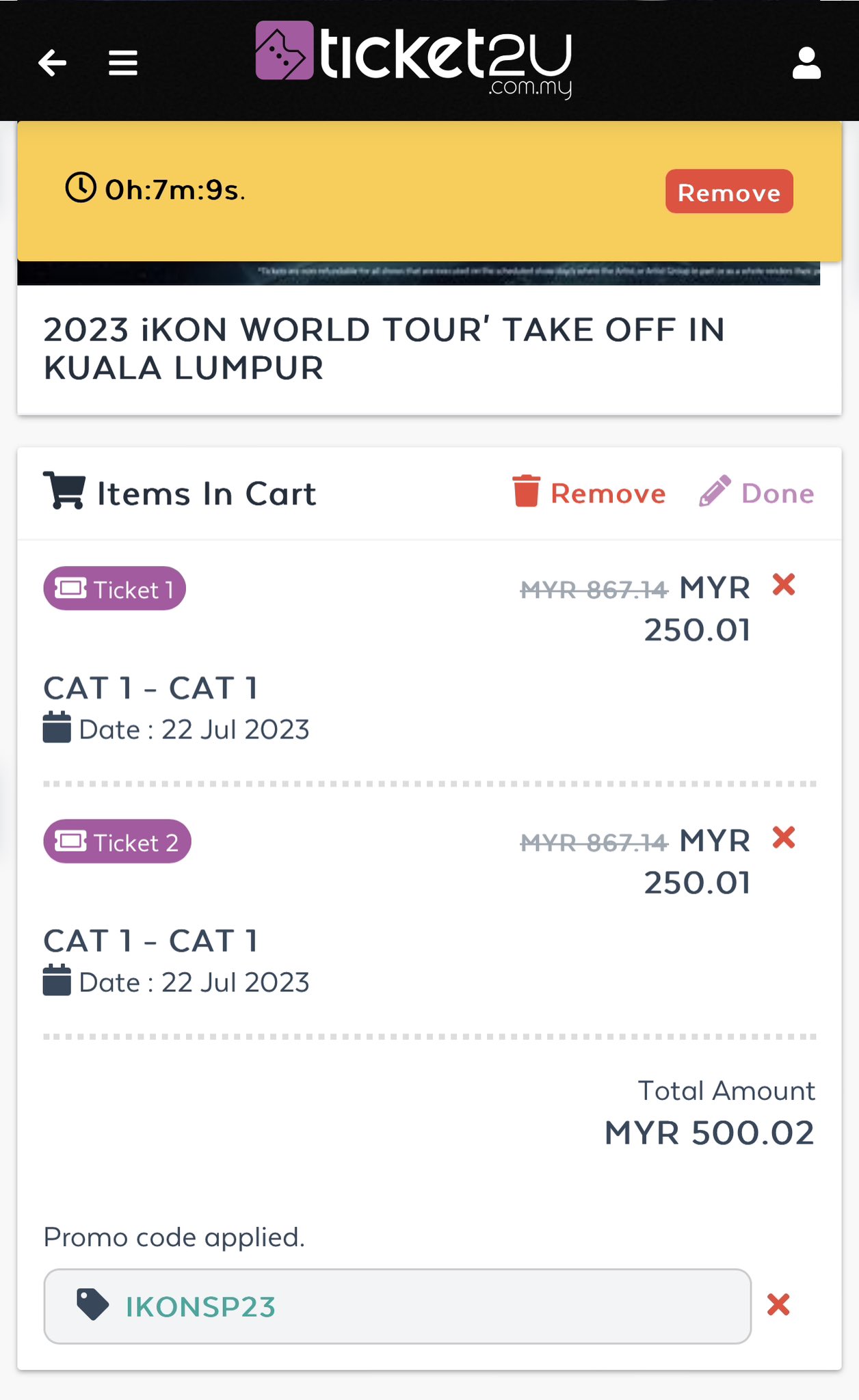
Task: Delete Ticket 1 with red X
Action: click(784, 585)
